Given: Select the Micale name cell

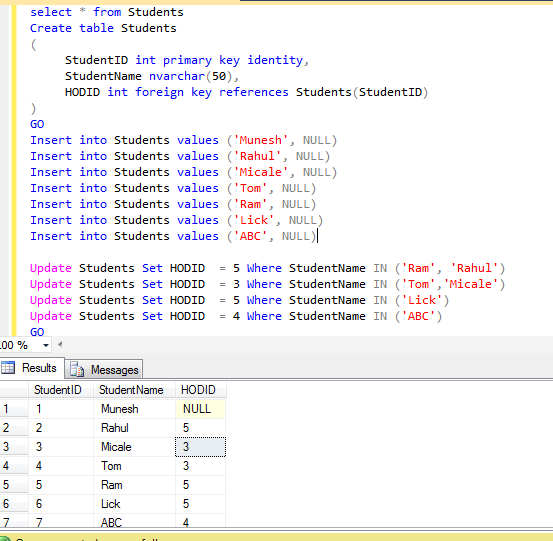Looking at the screenshot, I should coord(134,447).
